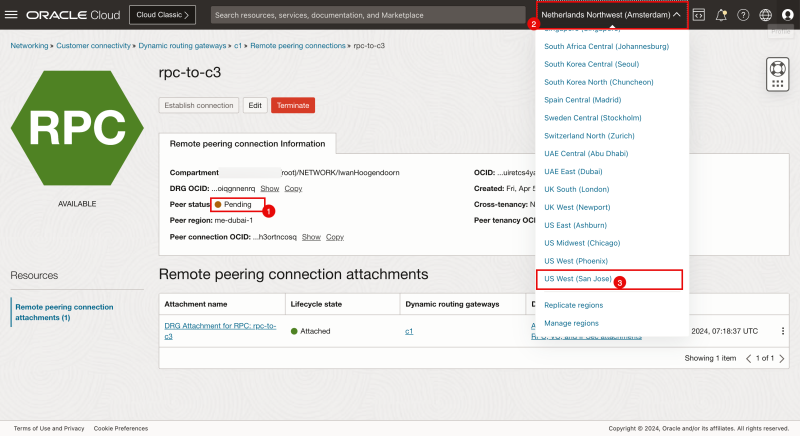Switch to Remote peering connection Information tab
This screenshot has width=800, height=436.
click(248, 143)
